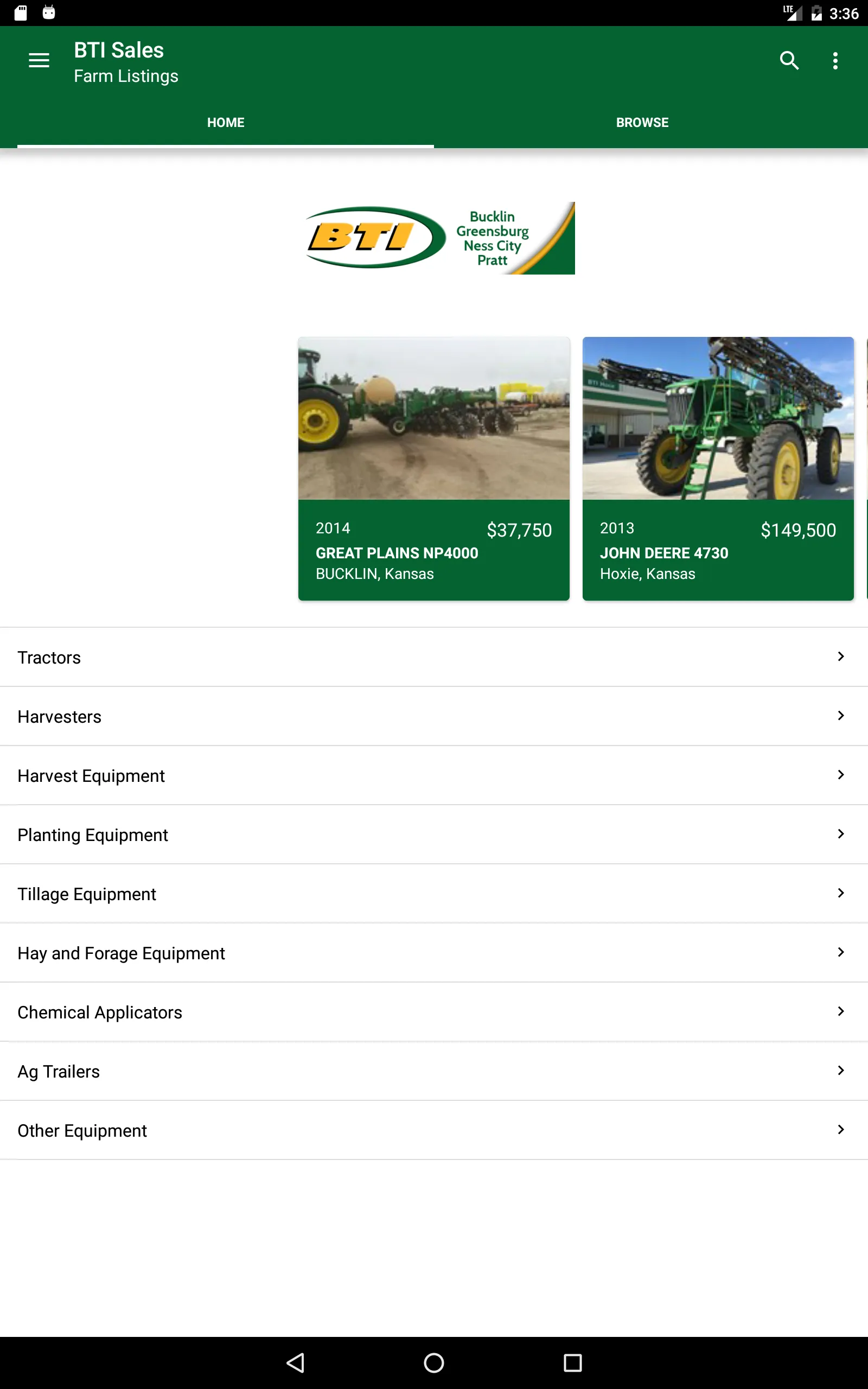This screenshot has width=868, height=1389.
Task: Tap the 2014 model year label
Action: [333, 528]
